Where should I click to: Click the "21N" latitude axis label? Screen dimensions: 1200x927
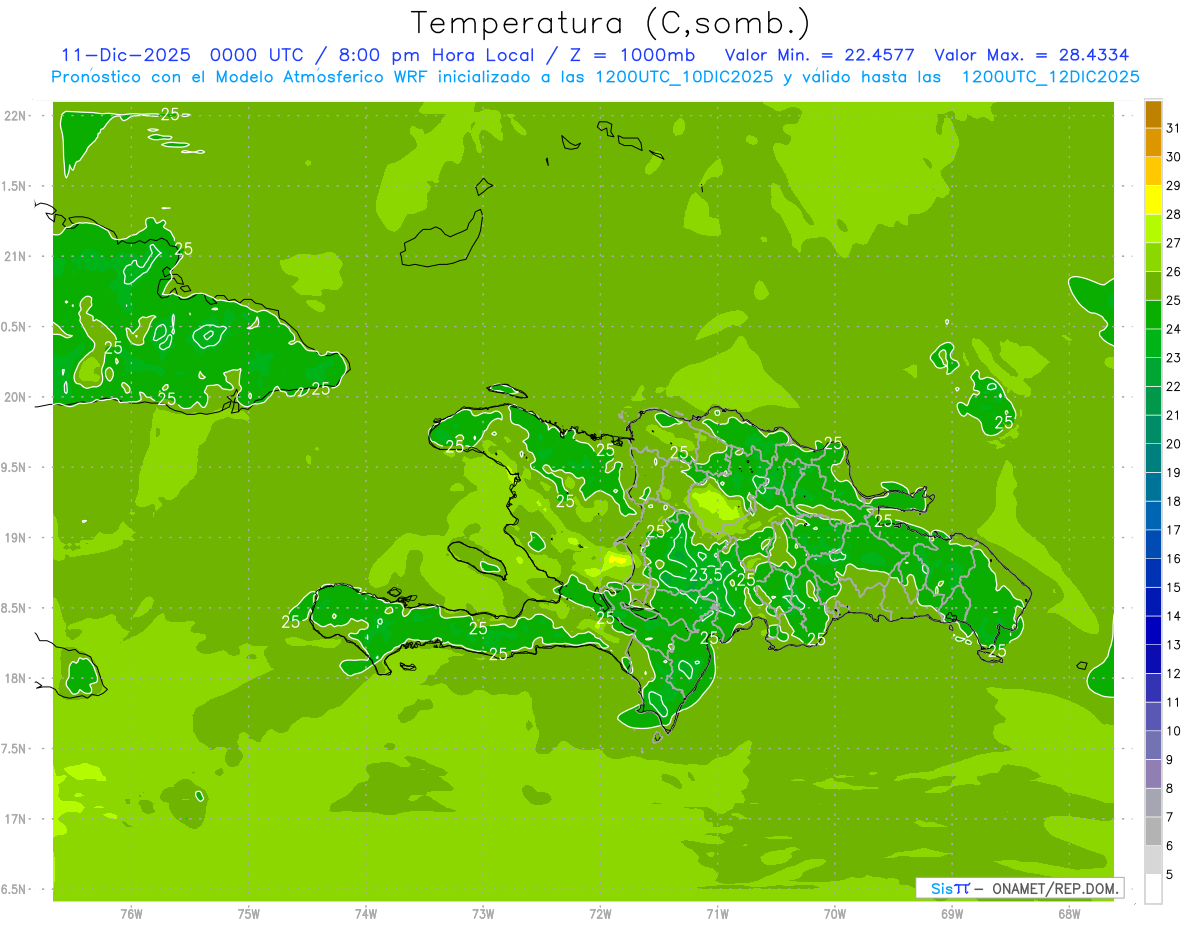point(16,256)
